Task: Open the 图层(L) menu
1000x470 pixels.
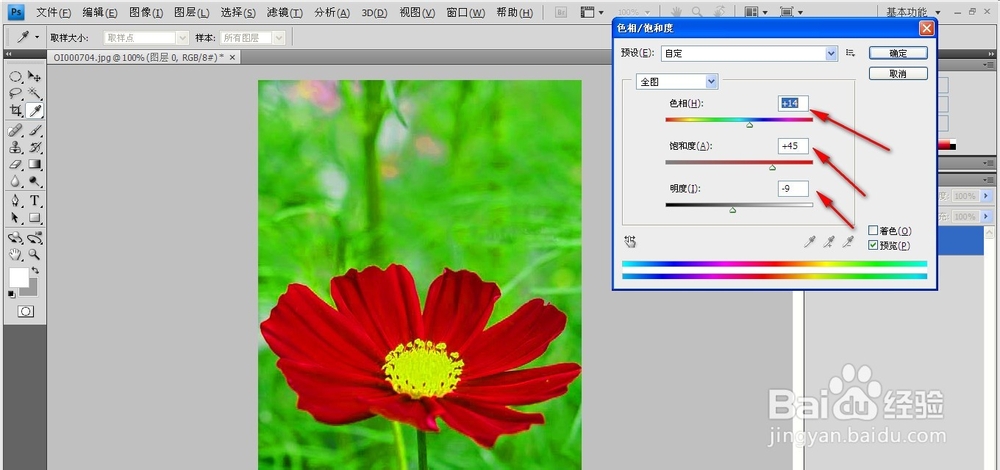Action: [192, 13]
